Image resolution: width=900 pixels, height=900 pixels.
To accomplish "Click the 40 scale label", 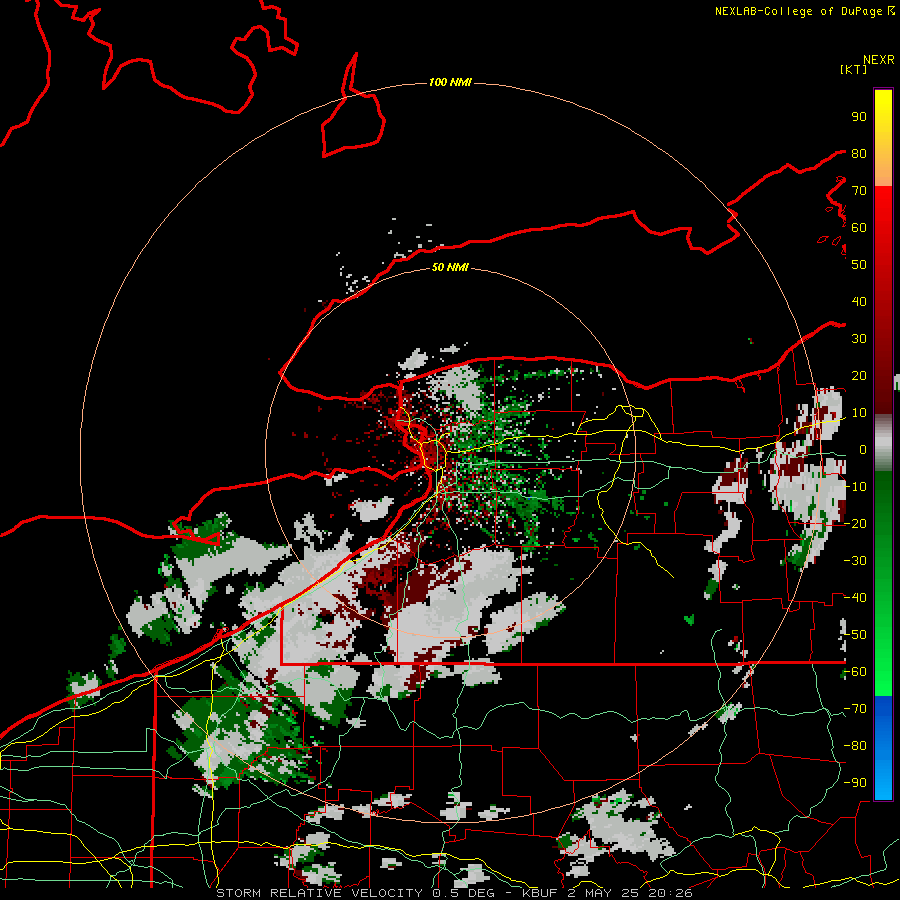I will 859,301.
